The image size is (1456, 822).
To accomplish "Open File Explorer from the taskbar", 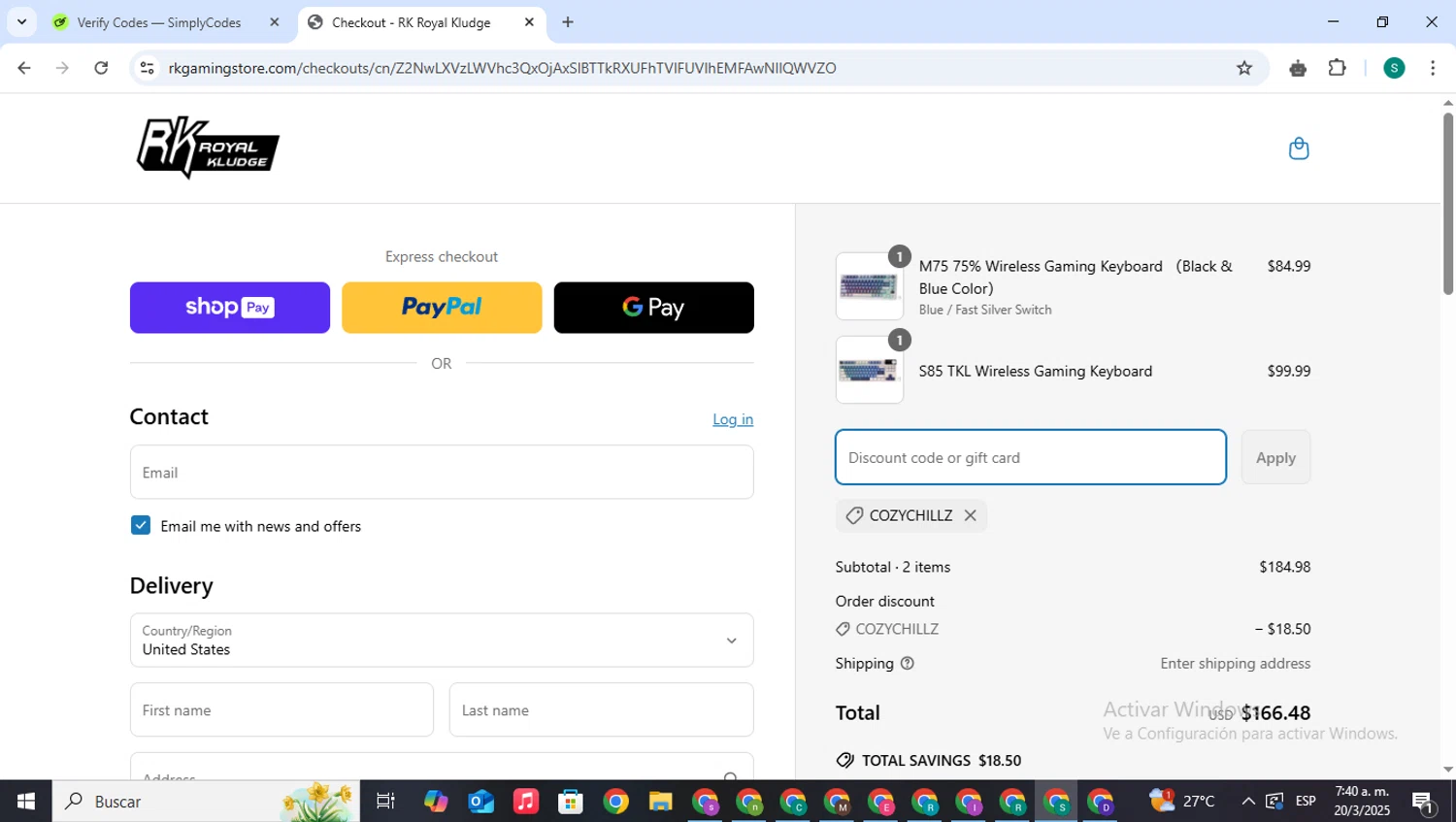I will (660, 802).
